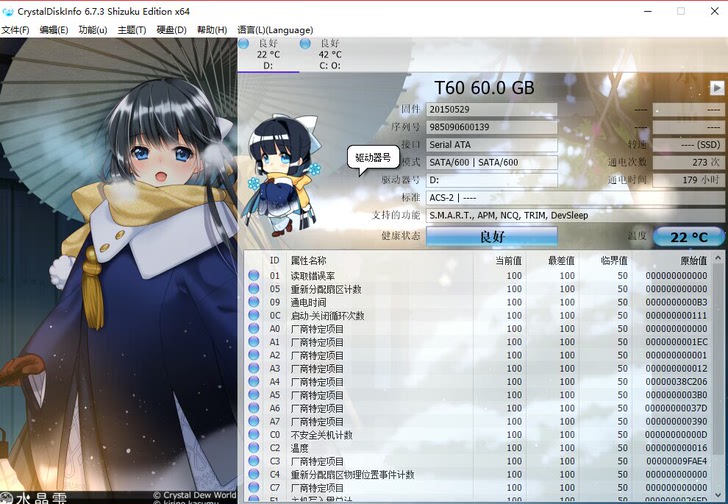Click the supported features S.M.A.R.T. field
This screenshot has height=504, width=728.
coord(575,215)
